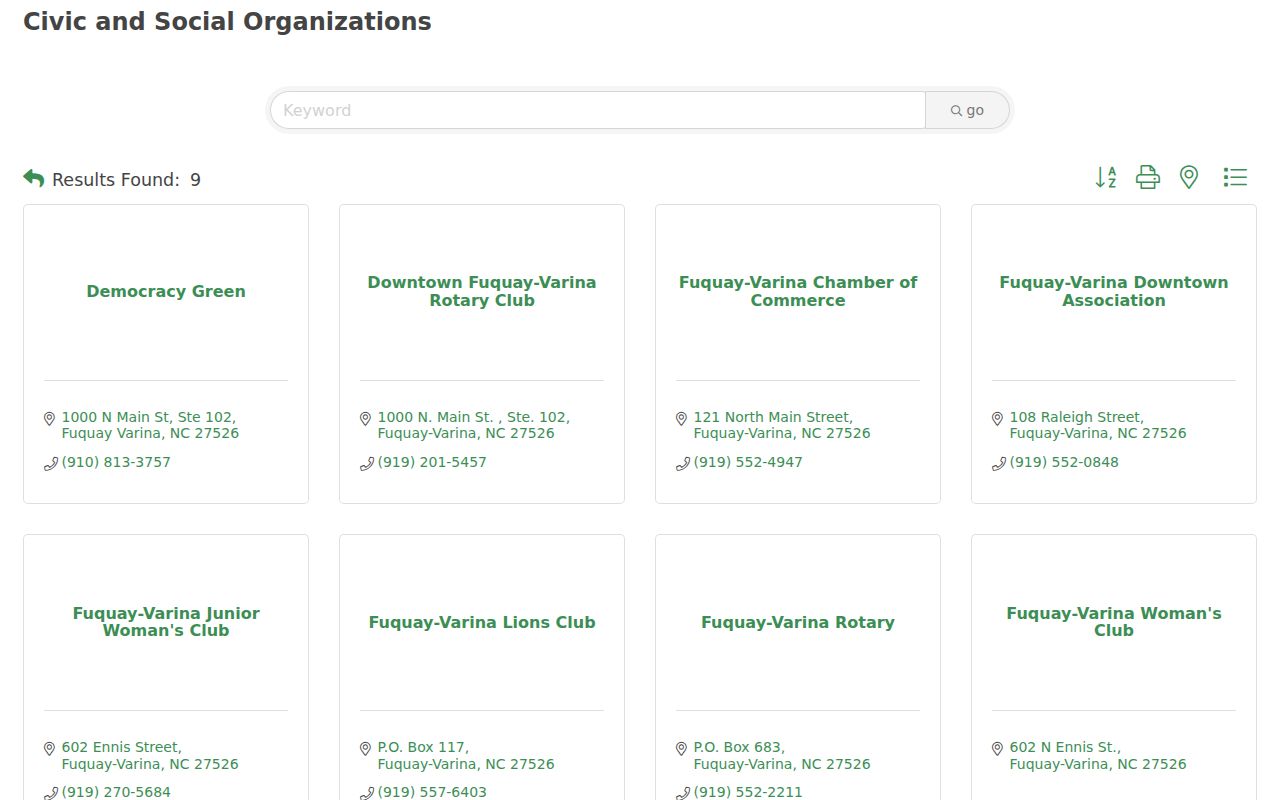Click address 602 Ennis Street
The image size is (1280, 800).
point(150,755)
